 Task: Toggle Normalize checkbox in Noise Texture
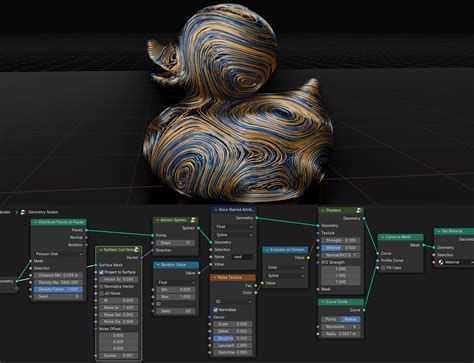pyautogui.click(x=215, y=310)
